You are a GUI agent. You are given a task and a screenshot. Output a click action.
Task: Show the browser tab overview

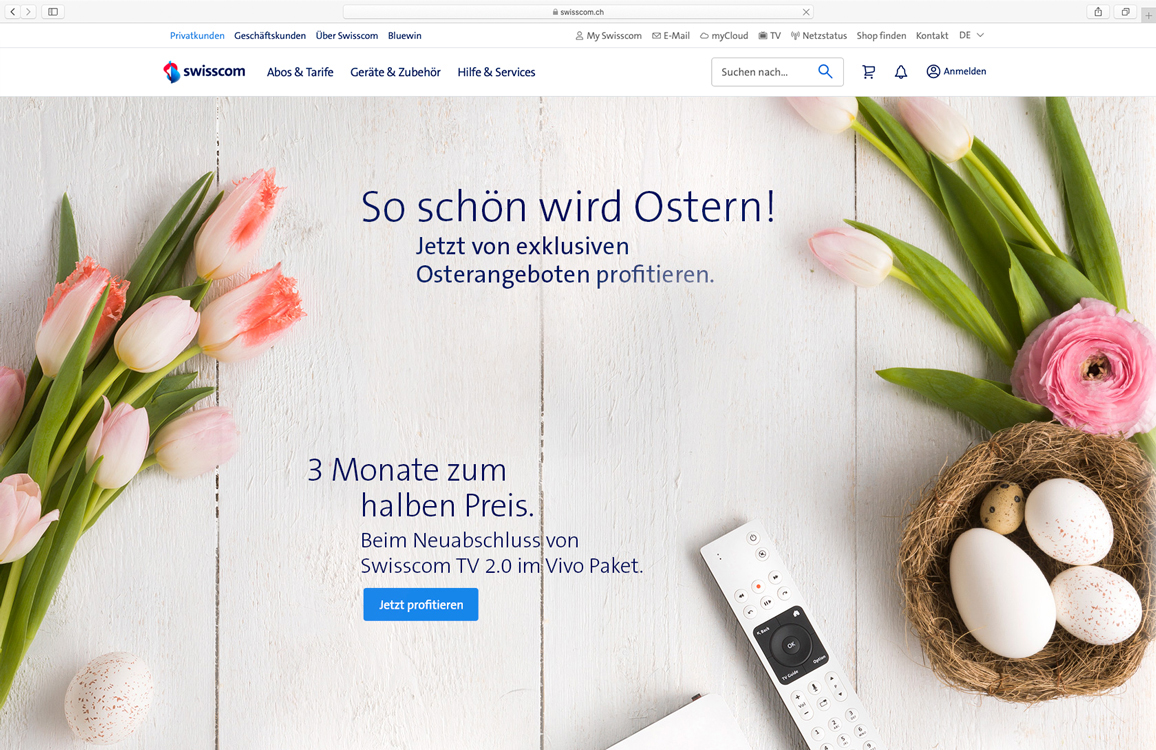tap(1125, 12)
